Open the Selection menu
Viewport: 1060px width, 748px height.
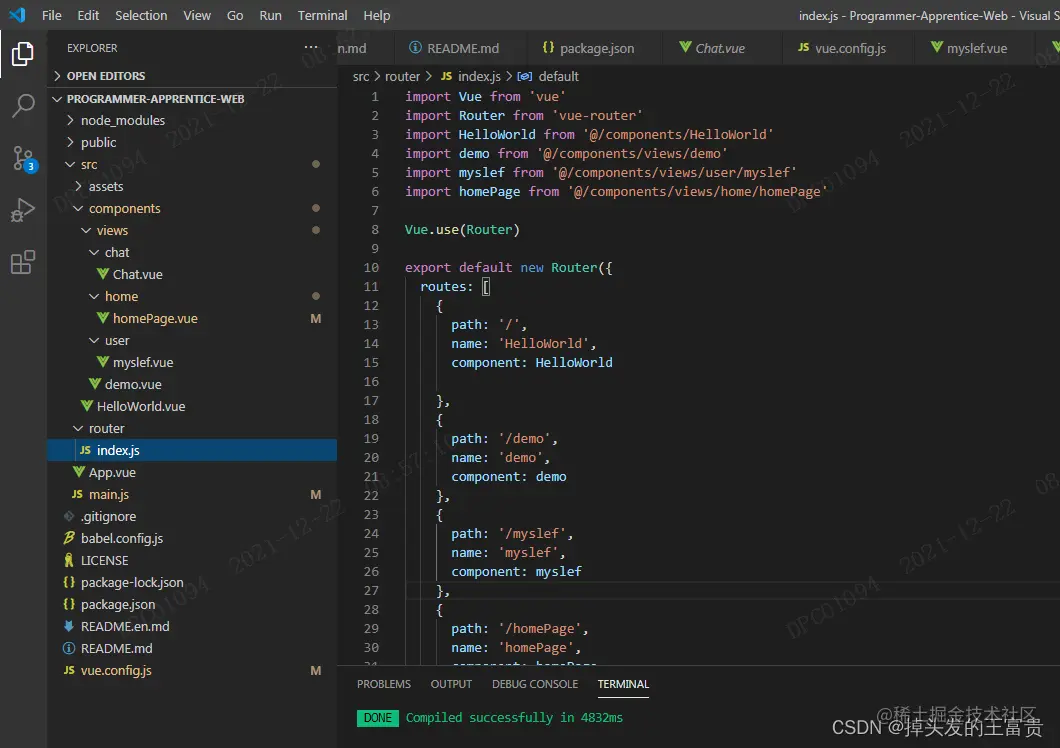[141, 15]
